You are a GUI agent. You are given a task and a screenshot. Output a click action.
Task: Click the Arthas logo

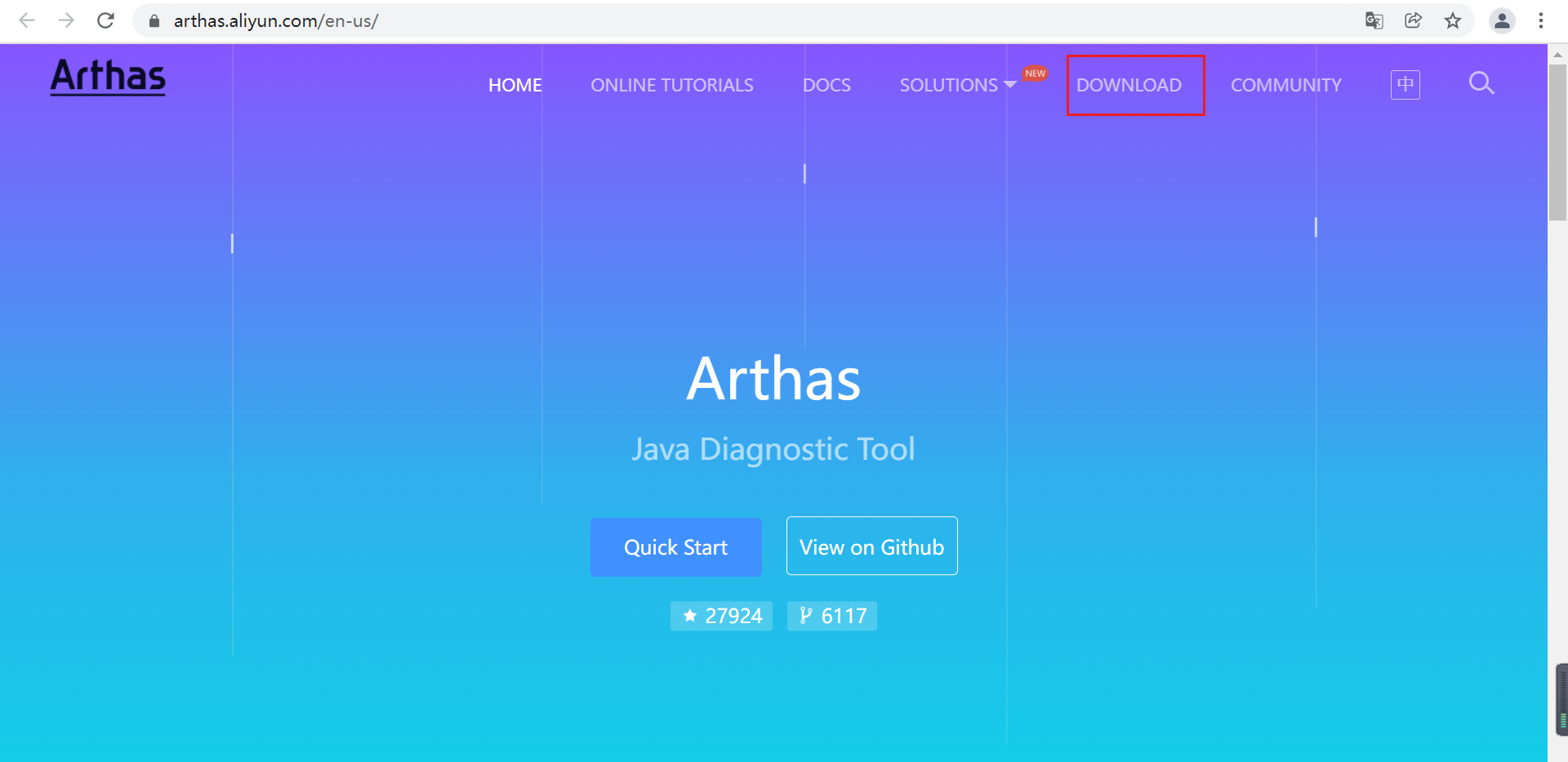[x=107, y=76]
